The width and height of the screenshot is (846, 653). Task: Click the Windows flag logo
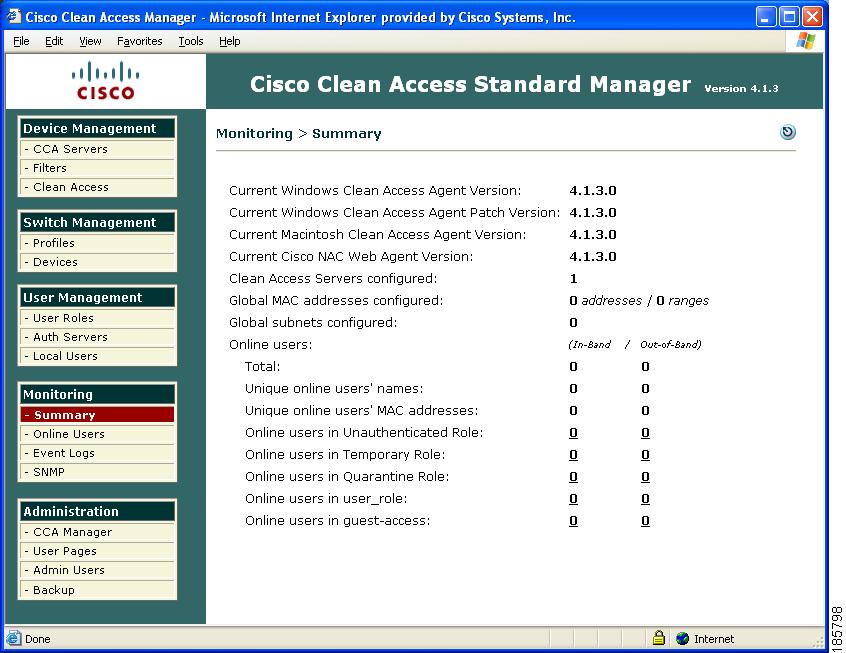(806, 40)
